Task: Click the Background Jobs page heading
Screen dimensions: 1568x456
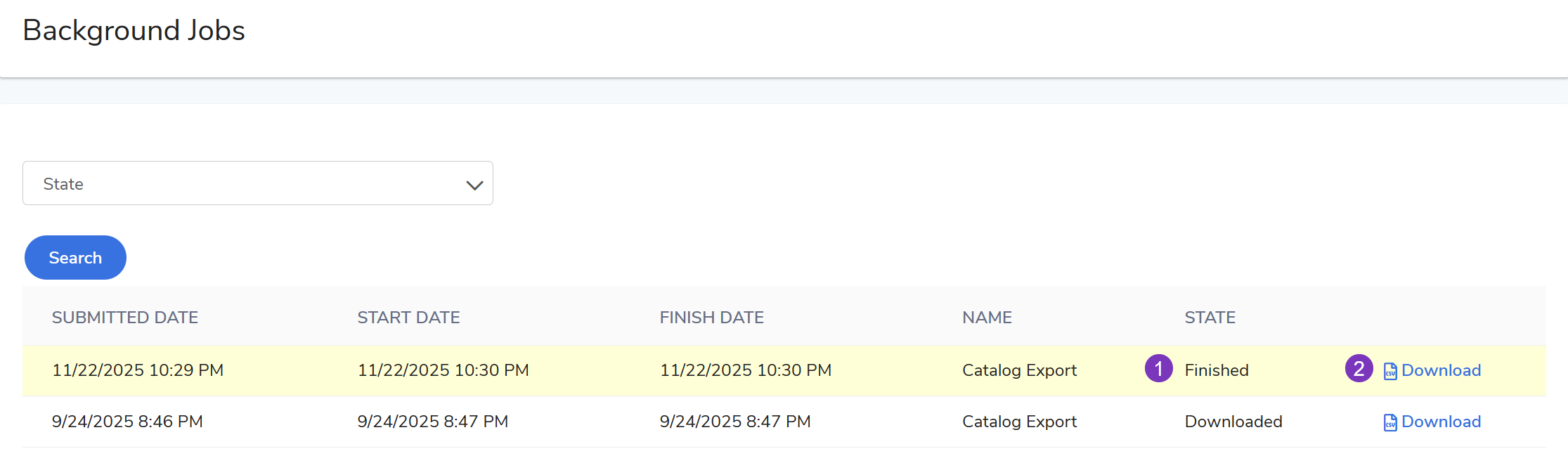Action: [x=134, y=30]
